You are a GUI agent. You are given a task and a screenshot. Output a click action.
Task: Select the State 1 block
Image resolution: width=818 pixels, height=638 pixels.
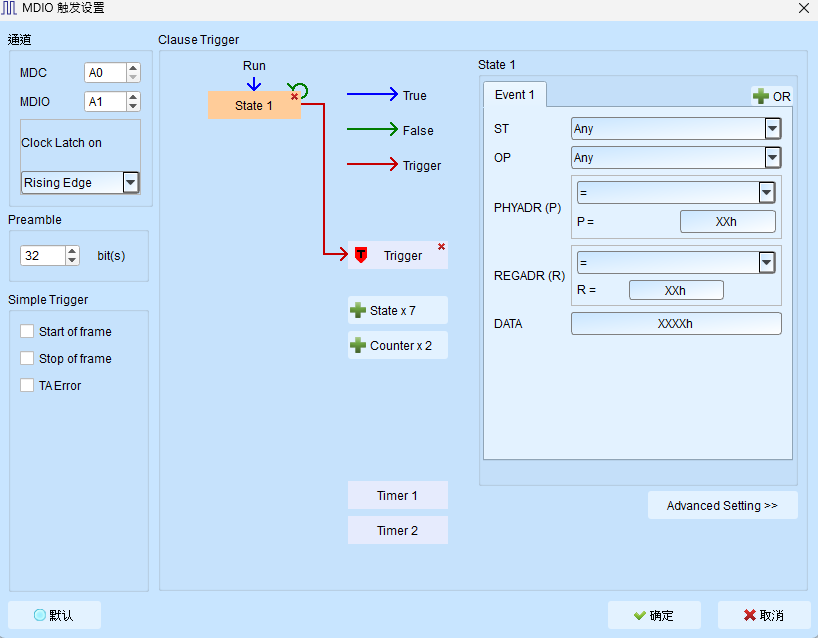[254, 105]
